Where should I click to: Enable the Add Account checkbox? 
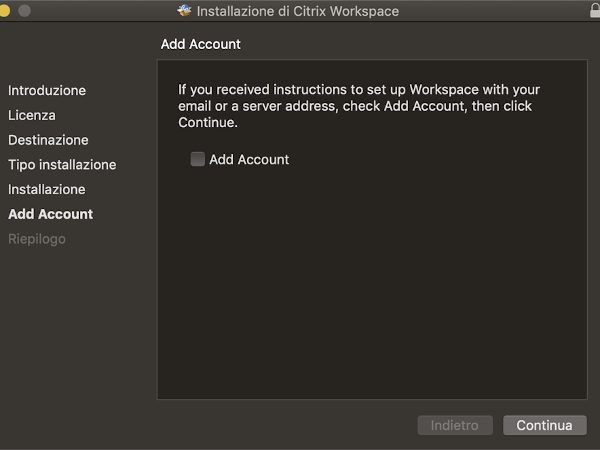tap(198, 159)
